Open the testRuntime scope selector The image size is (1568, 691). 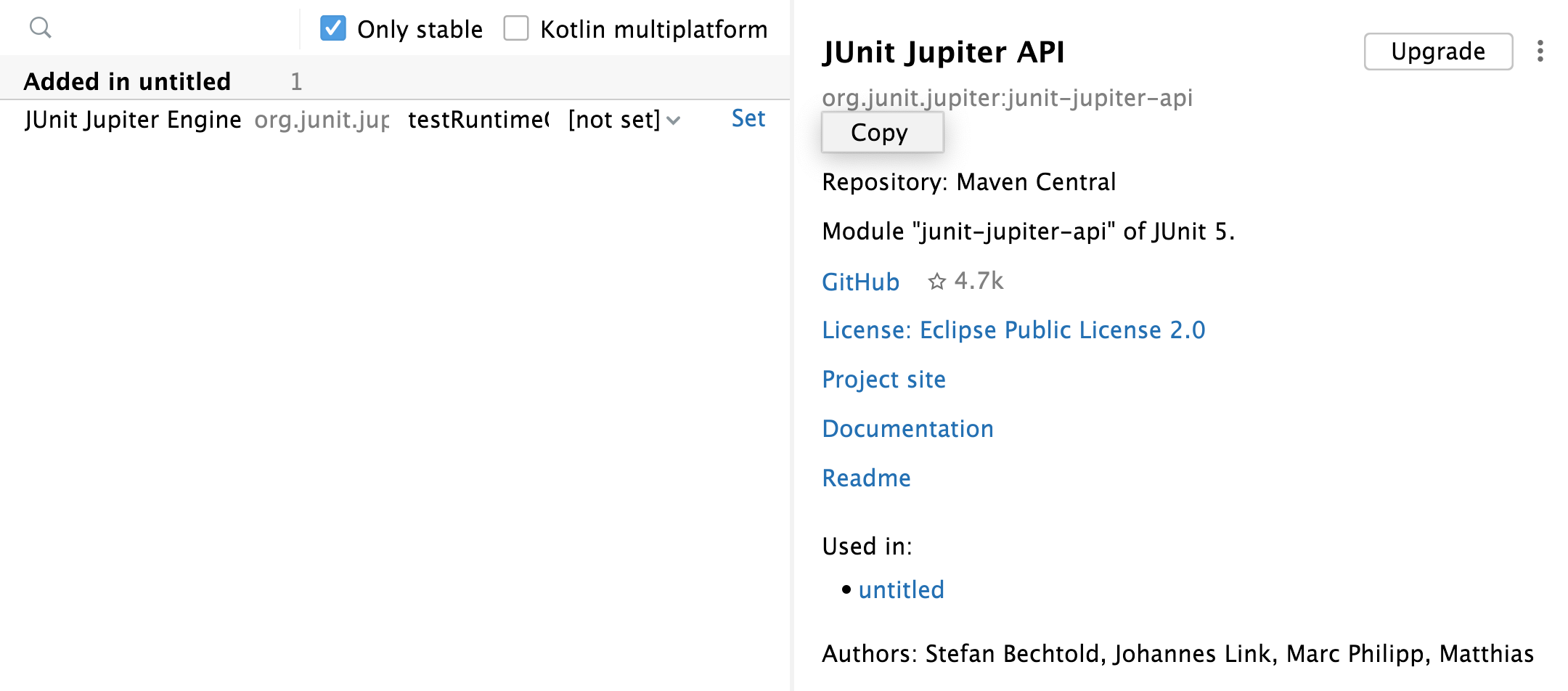pyautogui.click(x=478, y=120)
